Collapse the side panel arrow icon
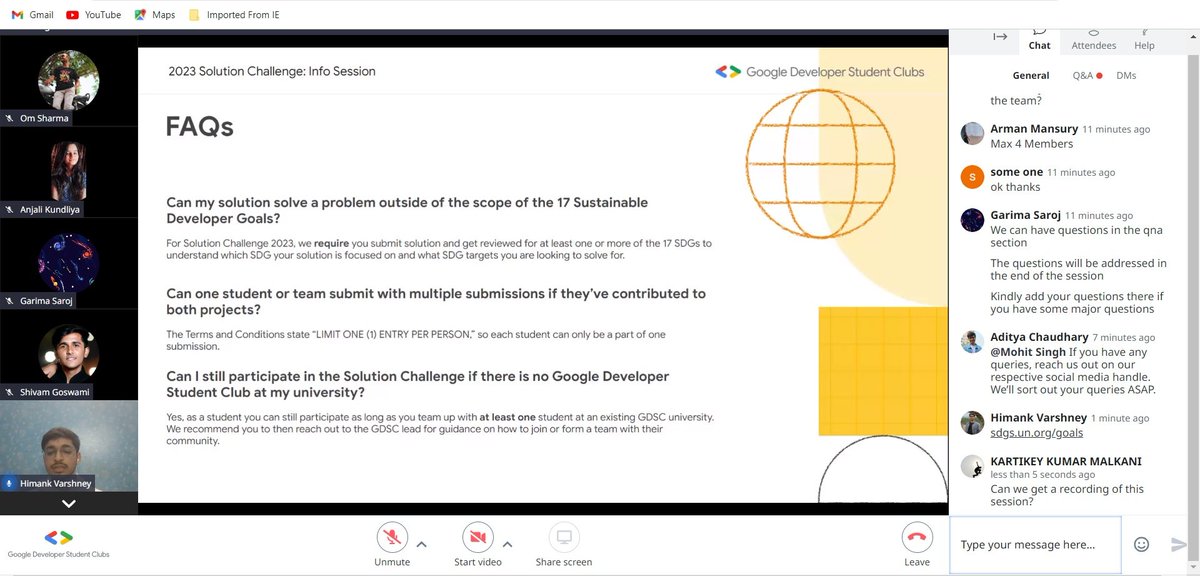Image resolution: width=1200 pixels, height=576 pixels. pyautogui.click(x=1000, y=36)
